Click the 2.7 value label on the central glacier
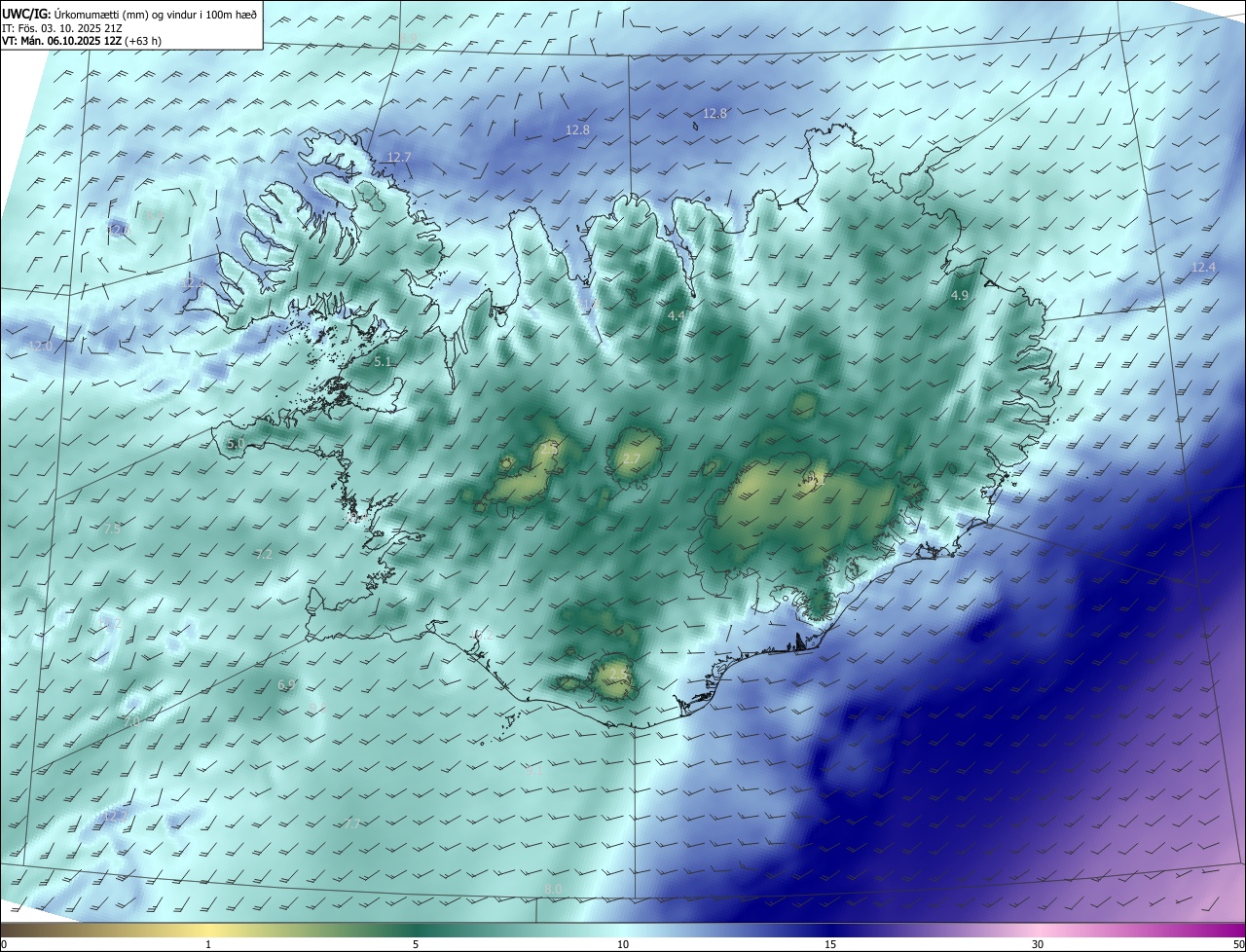The height and width of the screenshot is (952, 1246). [631, 458]
